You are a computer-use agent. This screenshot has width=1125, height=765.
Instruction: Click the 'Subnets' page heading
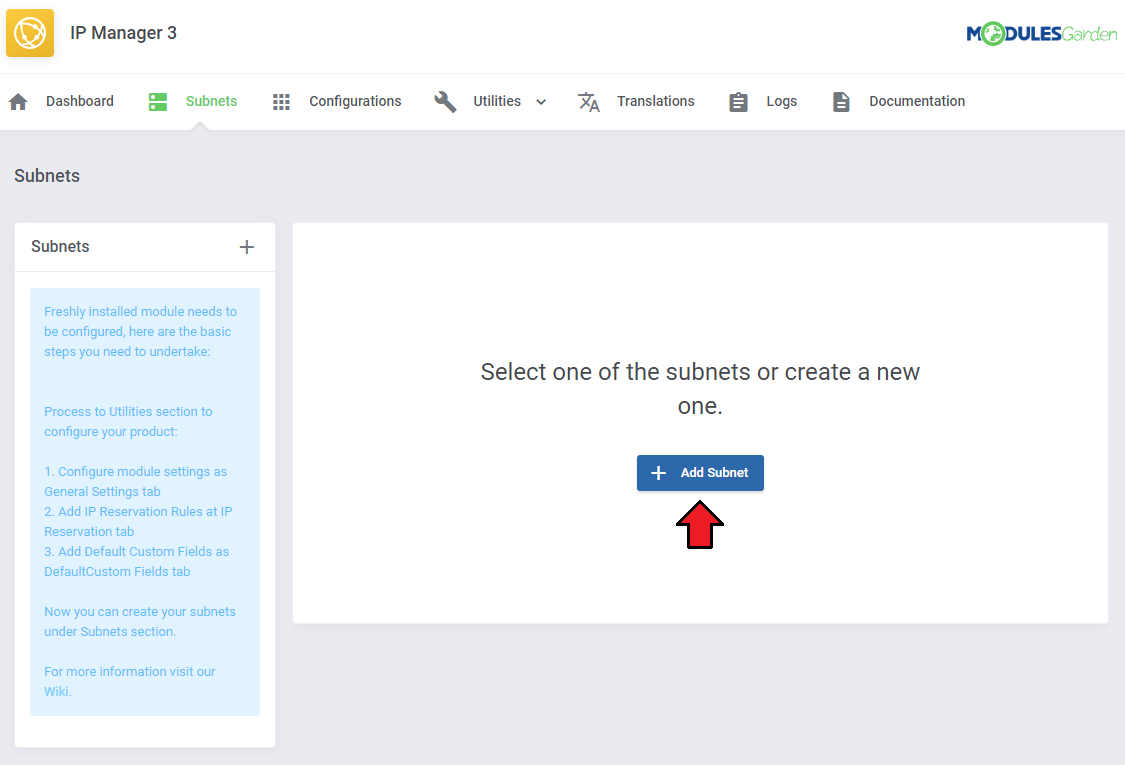(x=47, y=176)
